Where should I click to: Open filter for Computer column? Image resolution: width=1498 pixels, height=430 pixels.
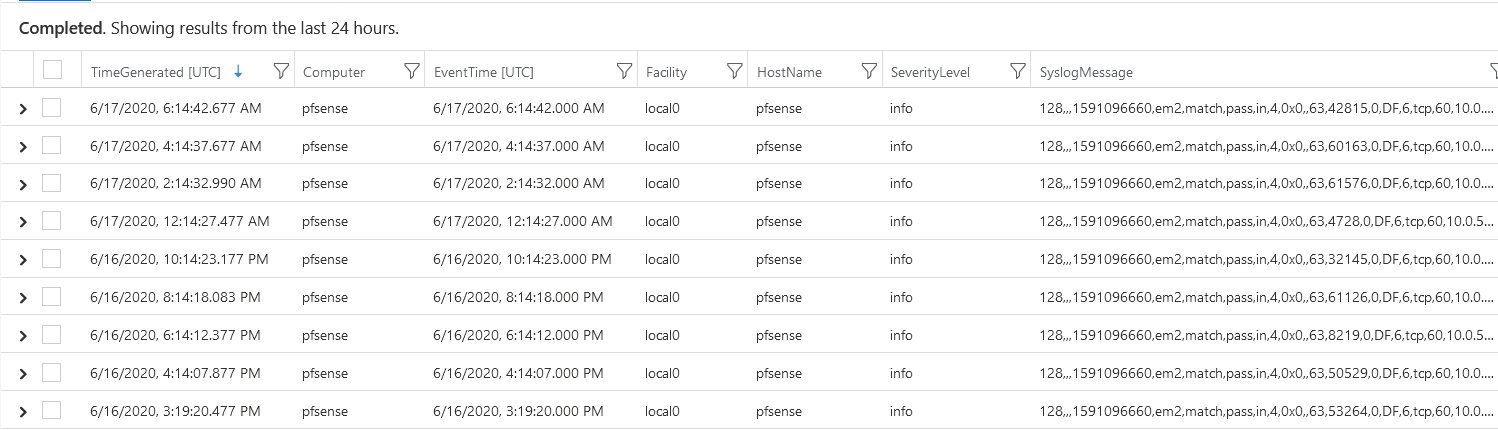(x=411, y=71)
